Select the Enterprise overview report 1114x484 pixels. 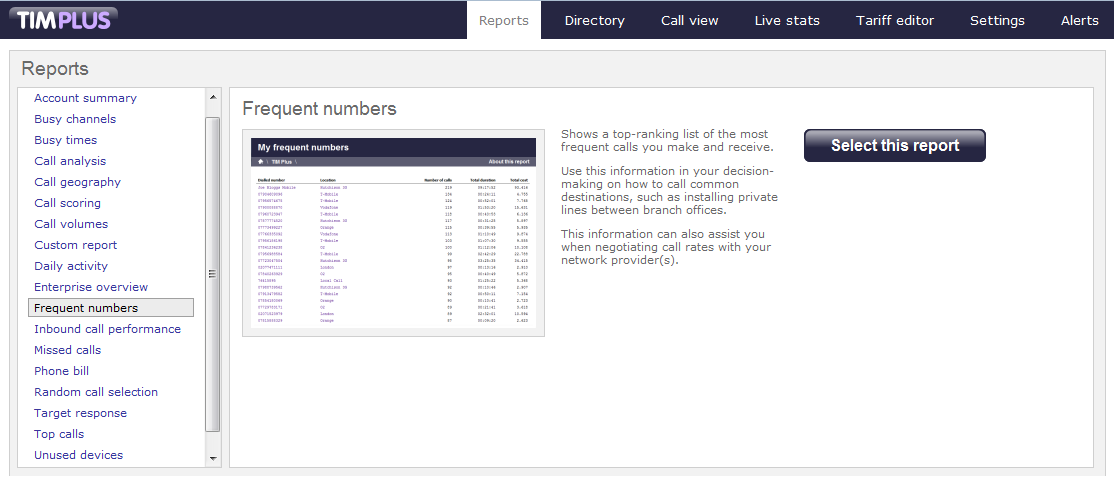point(91,287)
